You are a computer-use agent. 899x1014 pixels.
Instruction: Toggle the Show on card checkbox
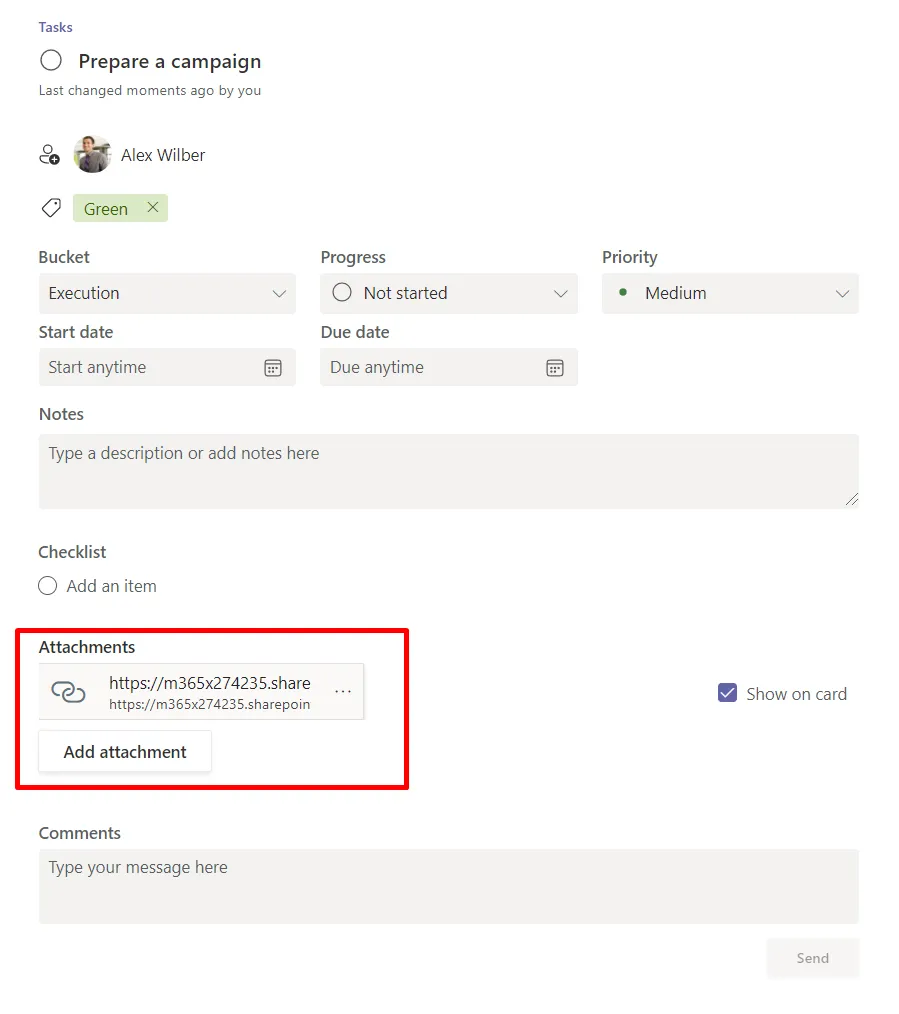728,693
